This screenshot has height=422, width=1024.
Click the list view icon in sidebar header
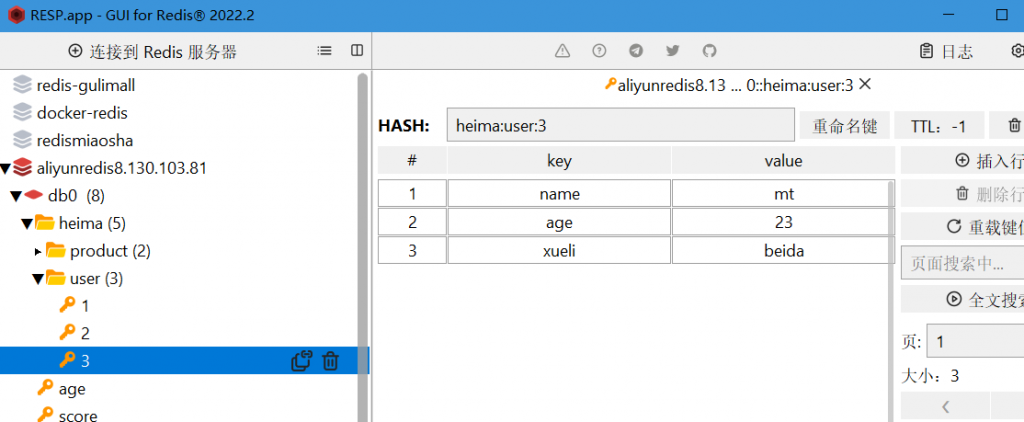(x=324, y=51)
